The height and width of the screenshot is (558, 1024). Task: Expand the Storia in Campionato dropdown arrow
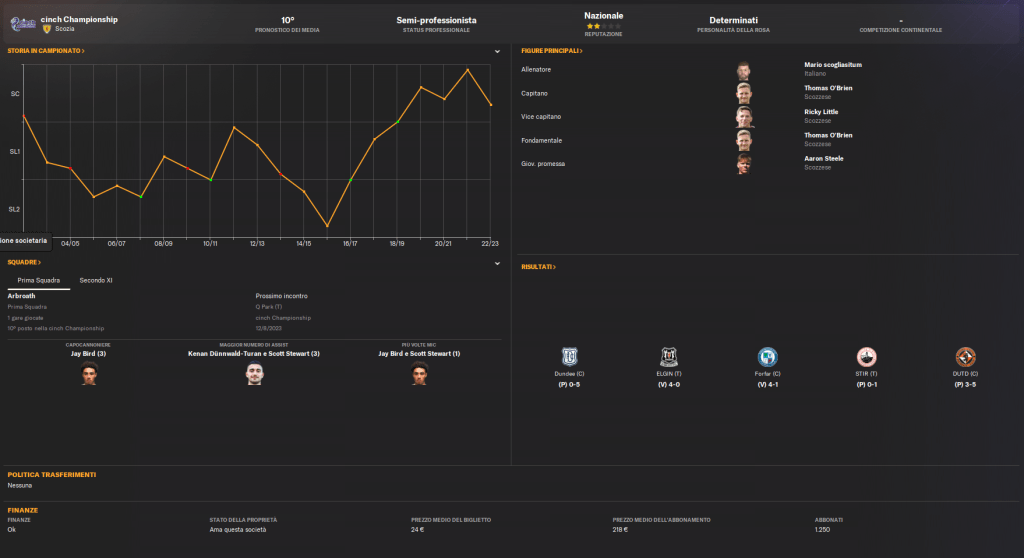point(497,51)
